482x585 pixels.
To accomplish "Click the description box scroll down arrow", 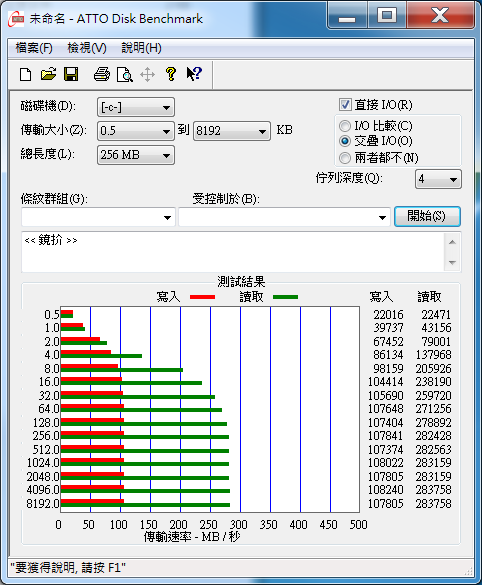I will 453,263.
